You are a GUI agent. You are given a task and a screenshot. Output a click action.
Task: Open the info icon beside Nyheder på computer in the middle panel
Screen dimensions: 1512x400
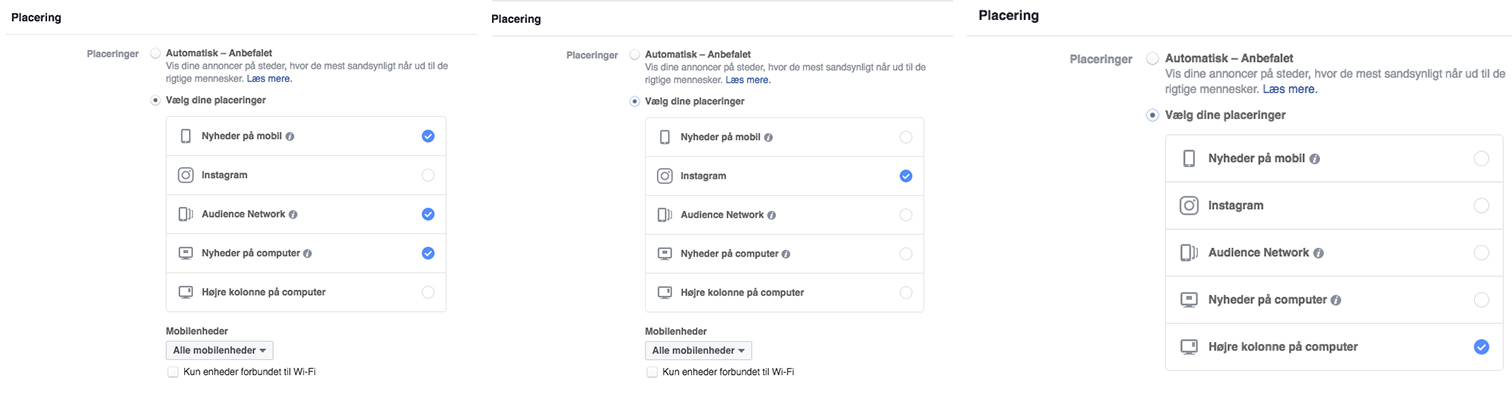(788, 254)
